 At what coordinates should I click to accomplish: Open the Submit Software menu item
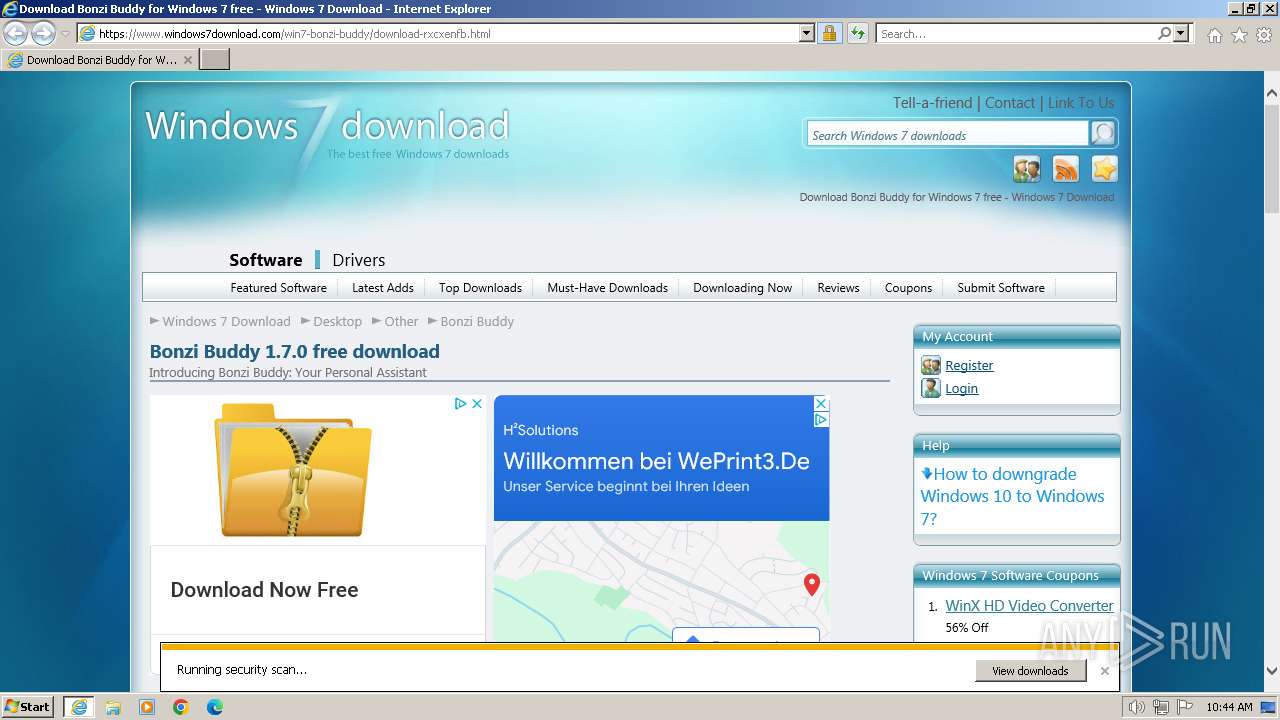tap(1001, 288)
